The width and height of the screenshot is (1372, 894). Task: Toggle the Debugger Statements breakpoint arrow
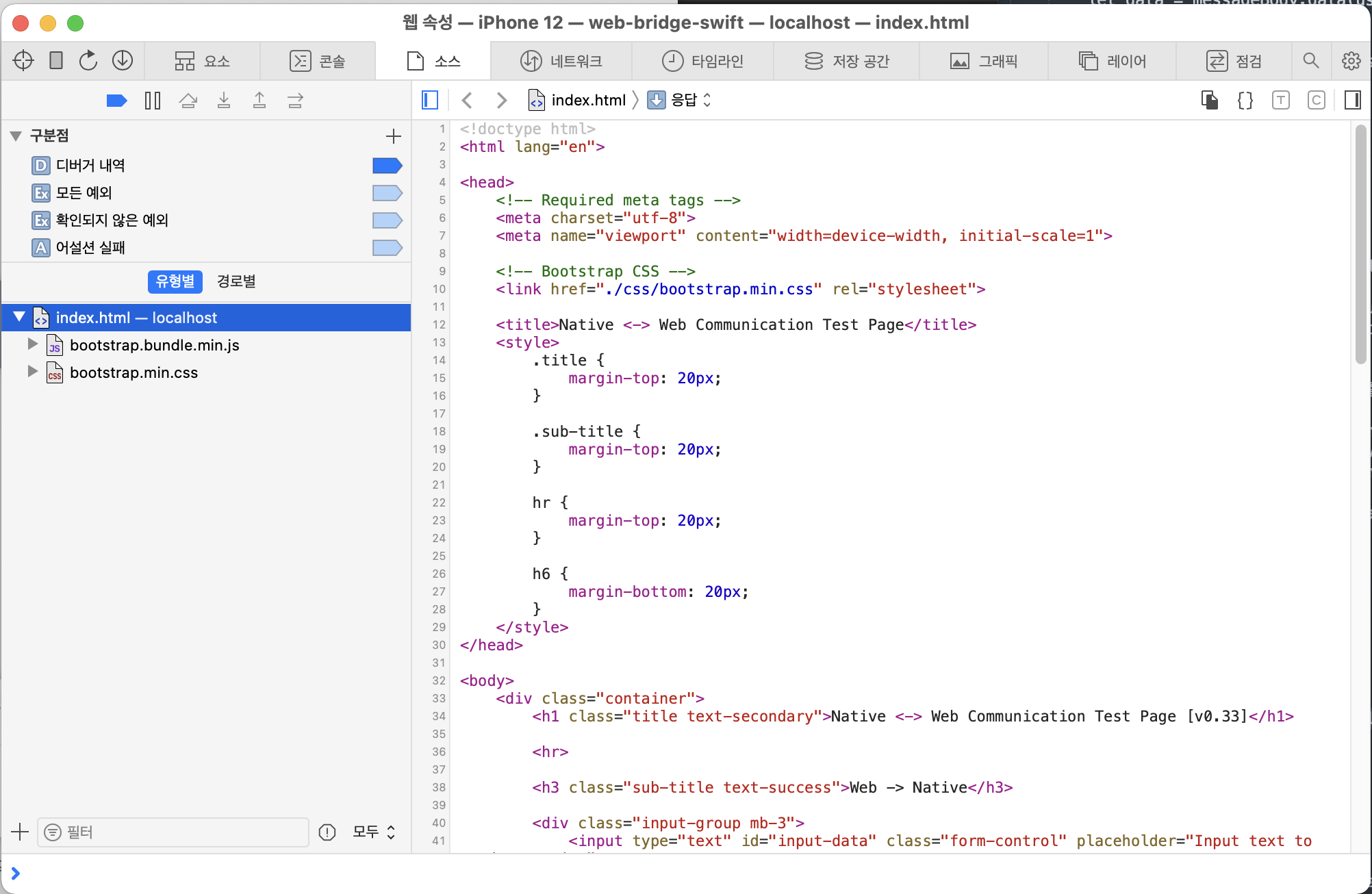pos(387,166)
